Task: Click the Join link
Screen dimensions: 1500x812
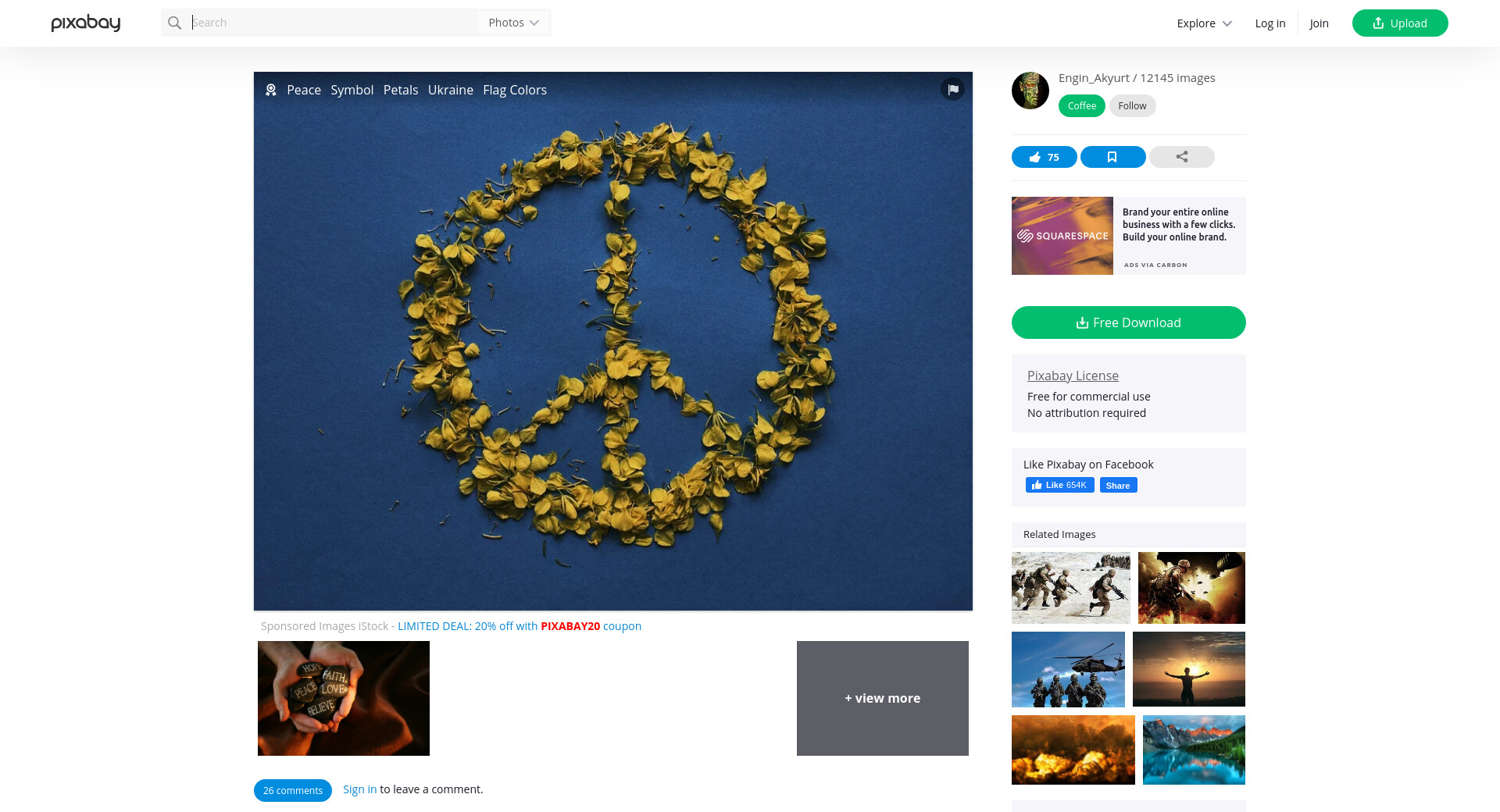Action: pos(1320,23)
